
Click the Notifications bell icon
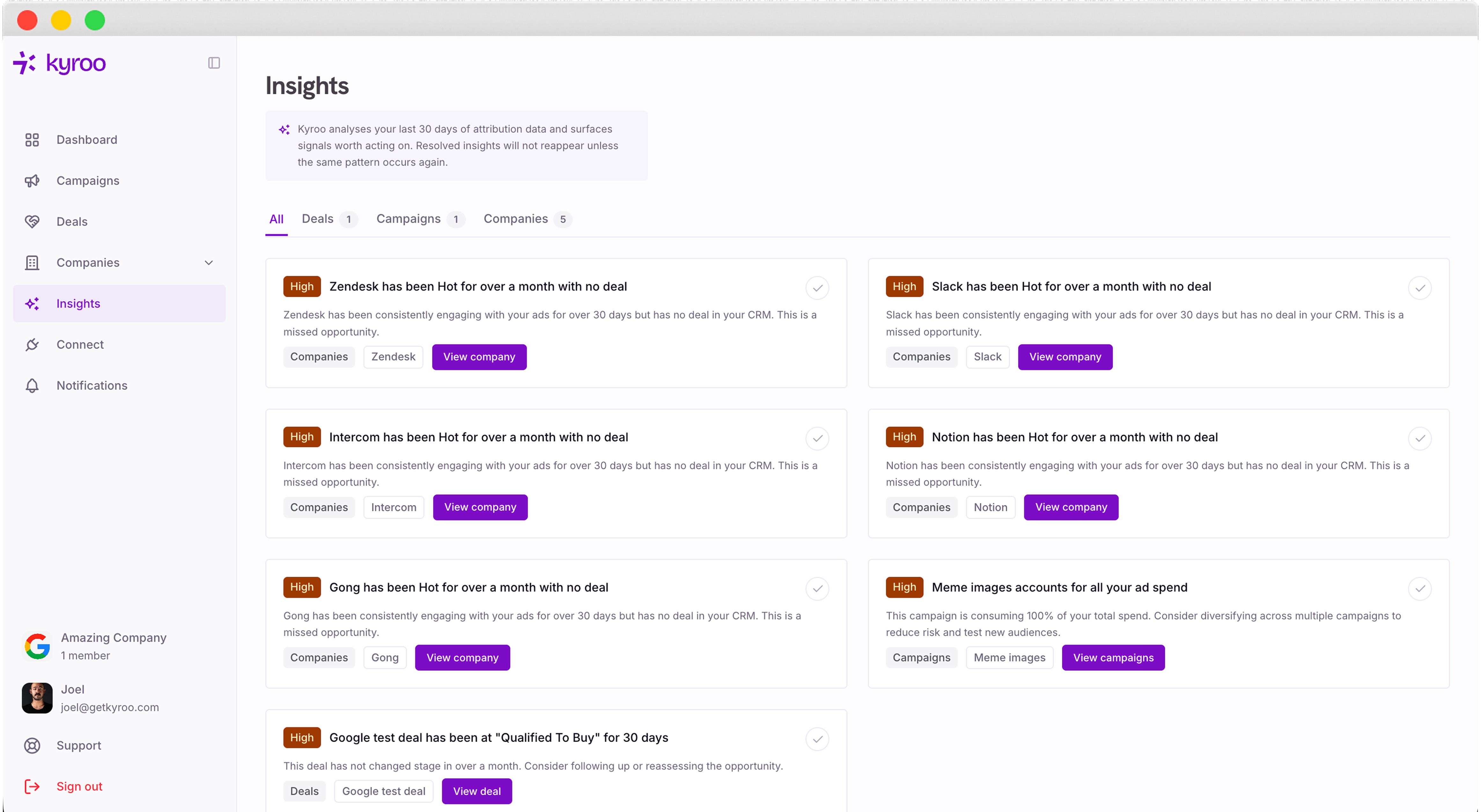coord(32,386)
